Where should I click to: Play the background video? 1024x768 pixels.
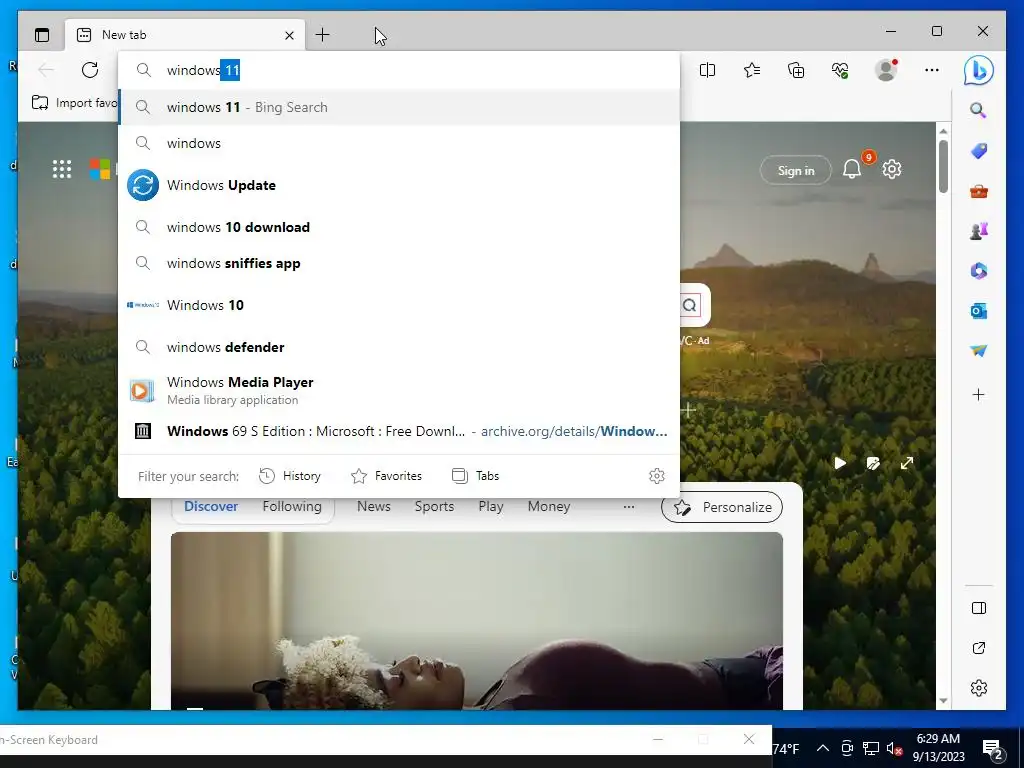(840, 463)
